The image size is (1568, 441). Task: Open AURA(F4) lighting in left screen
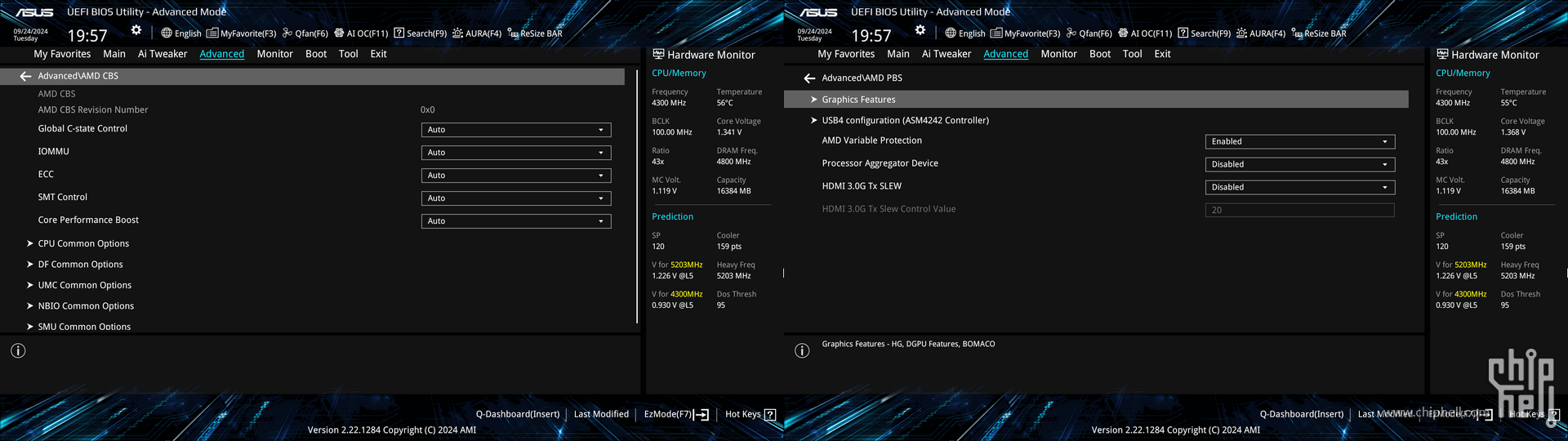[477, 33]
